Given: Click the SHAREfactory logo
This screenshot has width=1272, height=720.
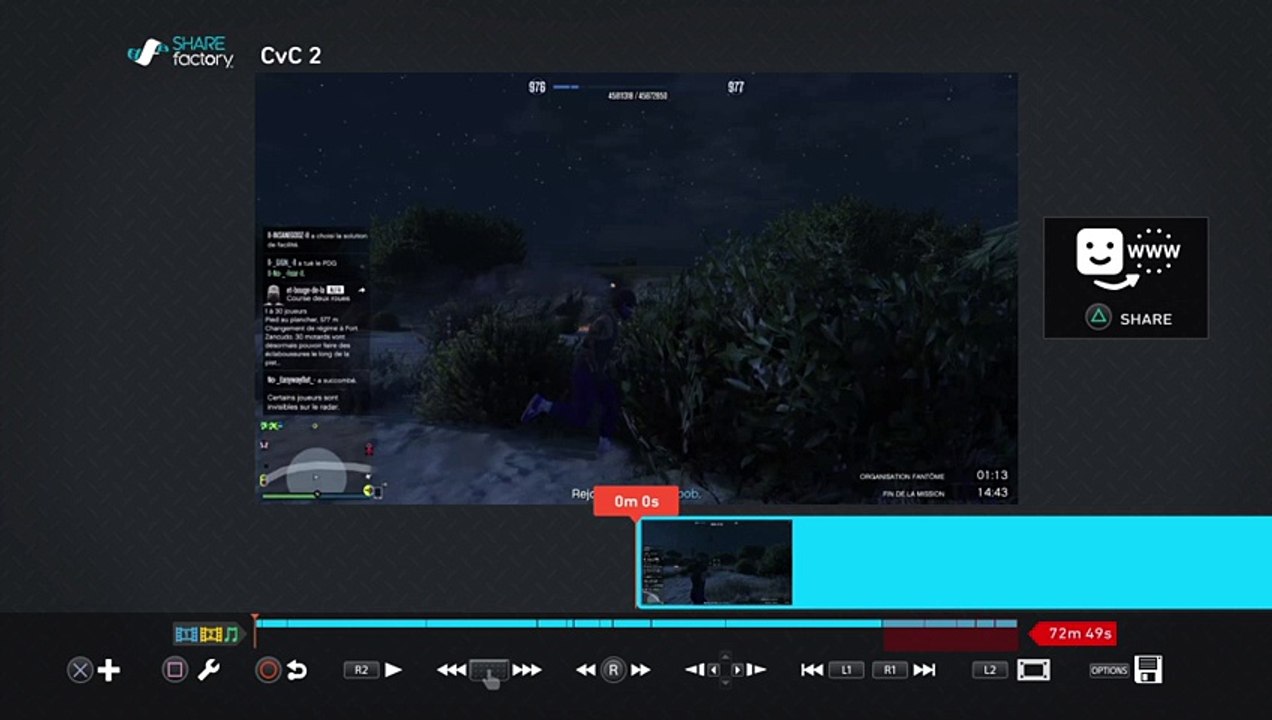Looking at the screenshot, I should 181,53.
